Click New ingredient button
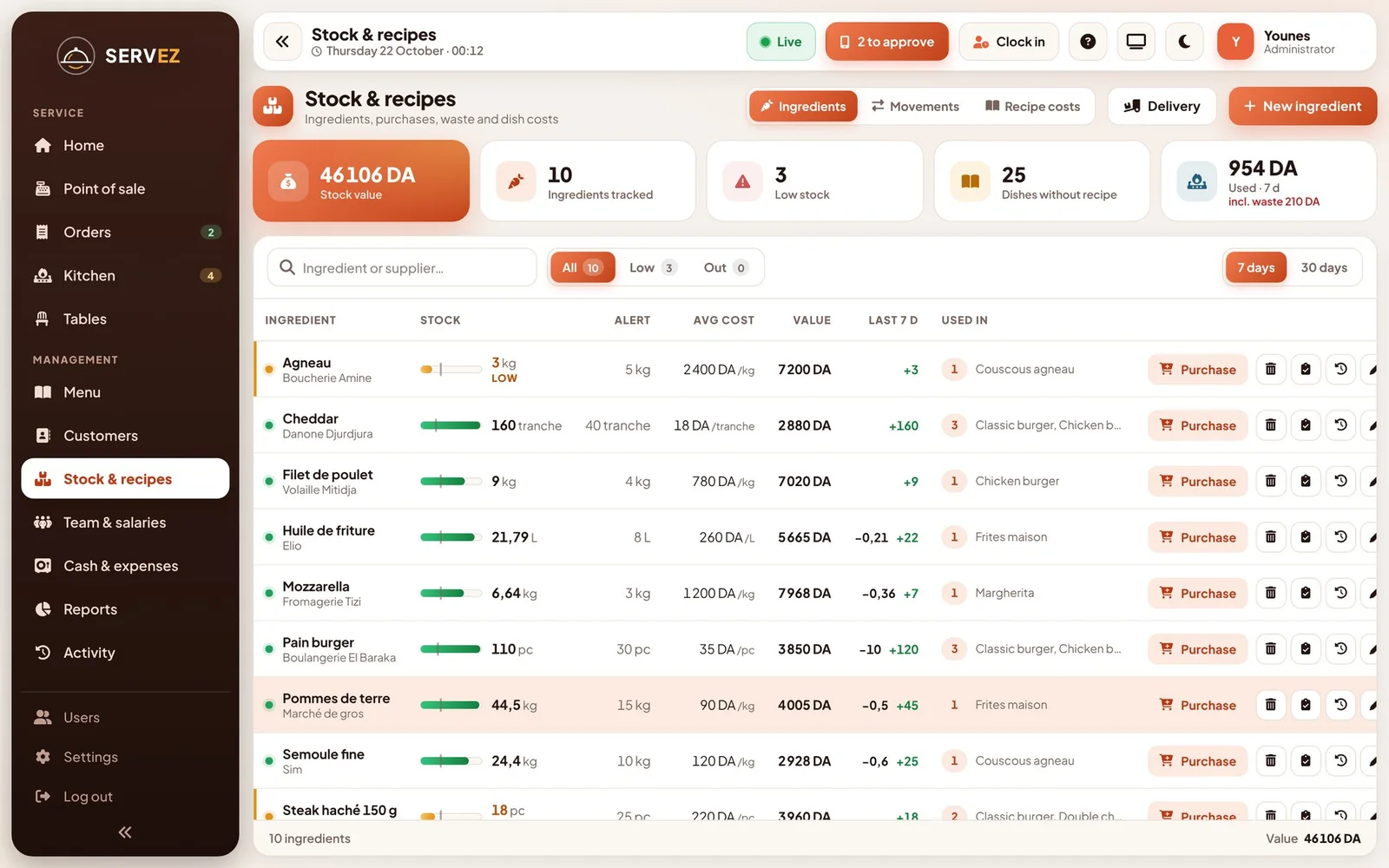 [1302, 106]
